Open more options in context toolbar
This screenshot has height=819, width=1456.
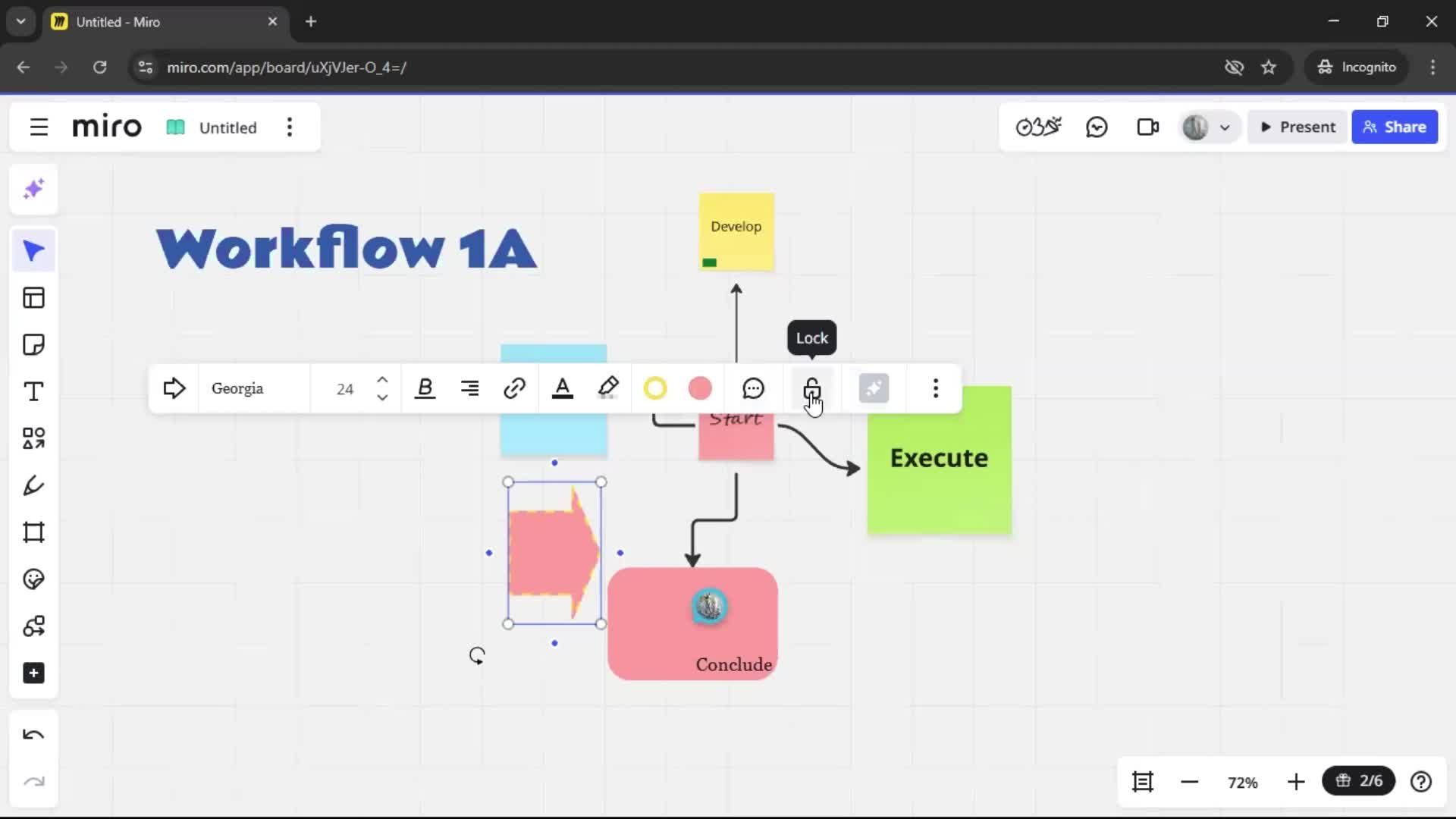pos(936,388)
